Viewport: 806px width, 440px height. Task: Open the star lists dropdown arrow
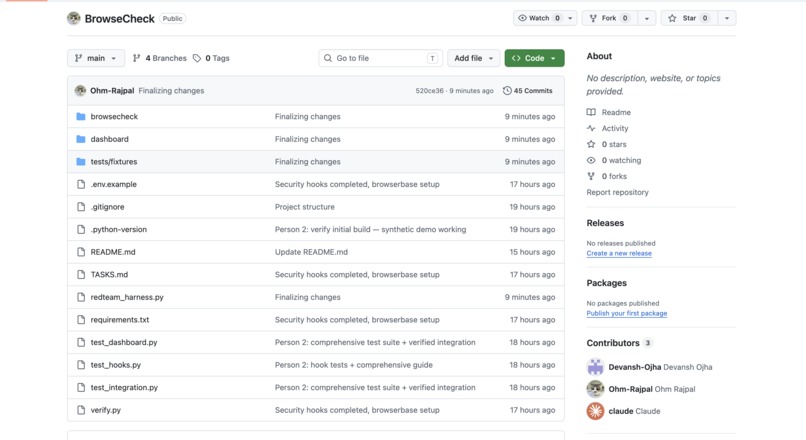[x=727, y=18]
